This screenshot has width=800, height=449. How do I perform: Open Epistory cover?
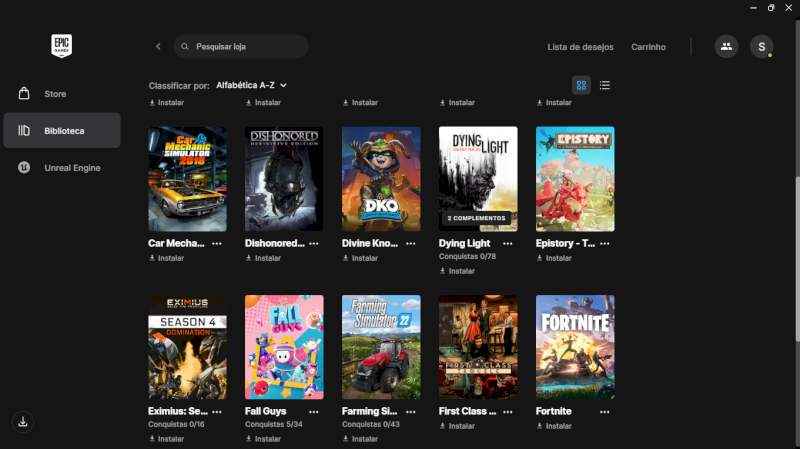575,179
